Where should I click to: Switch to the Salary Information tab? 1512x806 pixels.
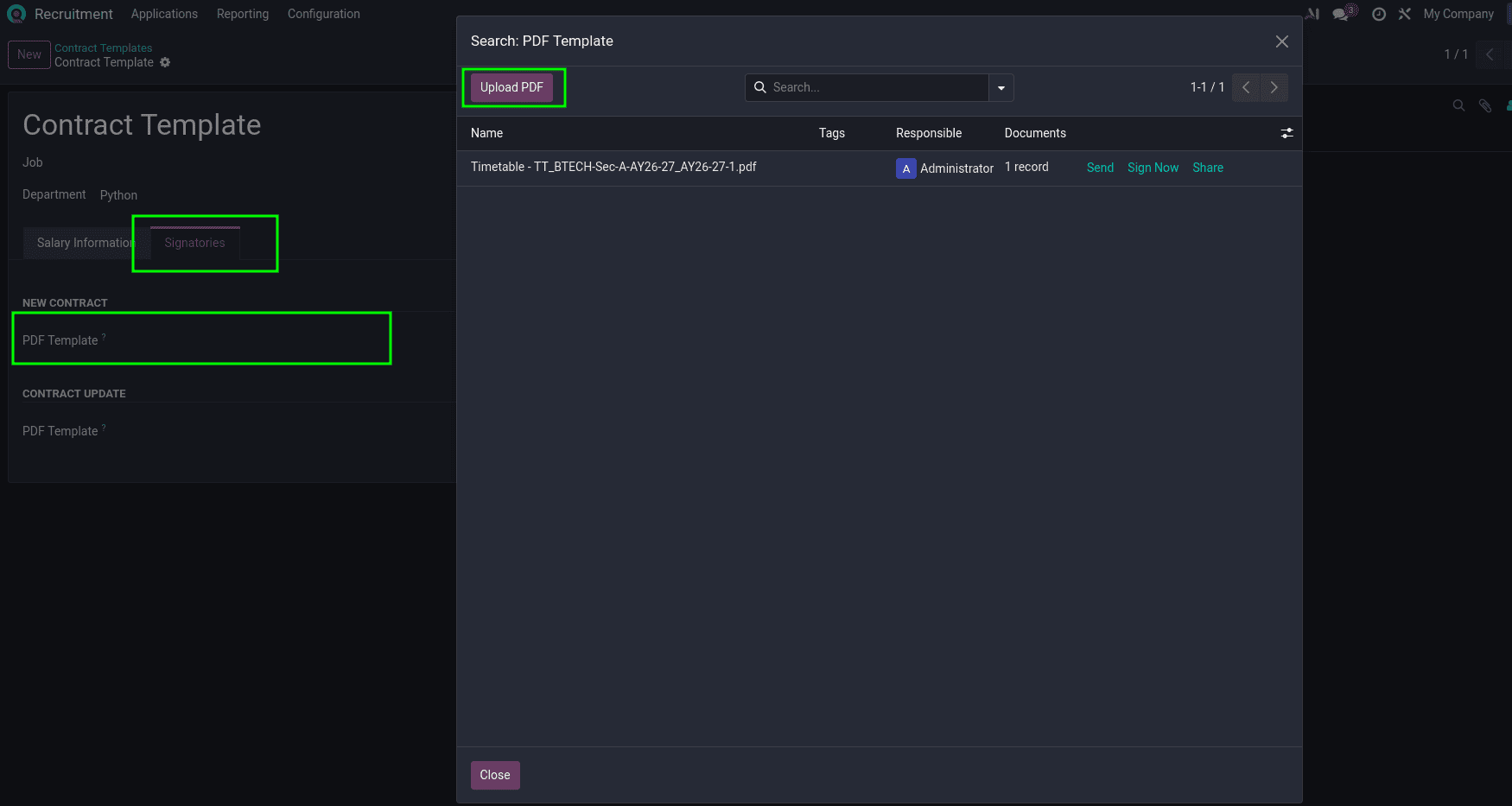(86, 243)
